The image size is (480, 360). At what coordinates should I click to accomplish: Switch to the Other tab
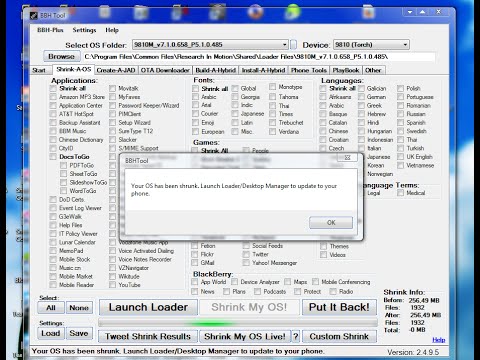click(x=373, y=70)
